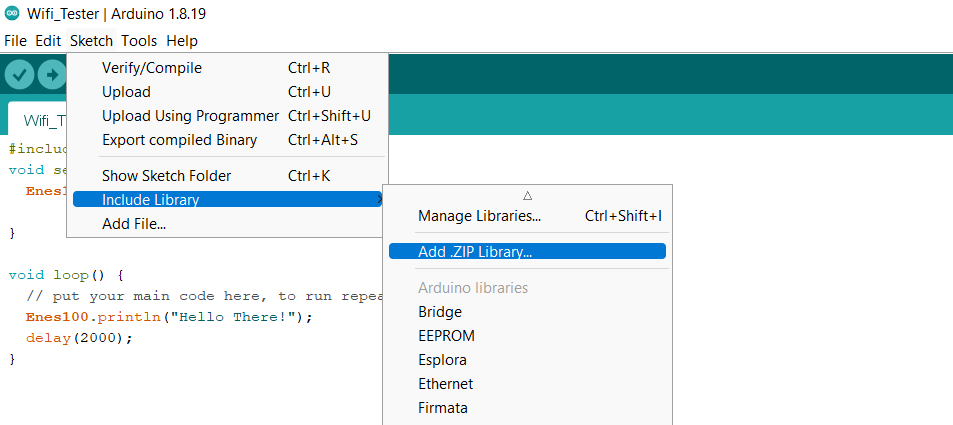Click the Upload arrow toolbar icon

52,75
